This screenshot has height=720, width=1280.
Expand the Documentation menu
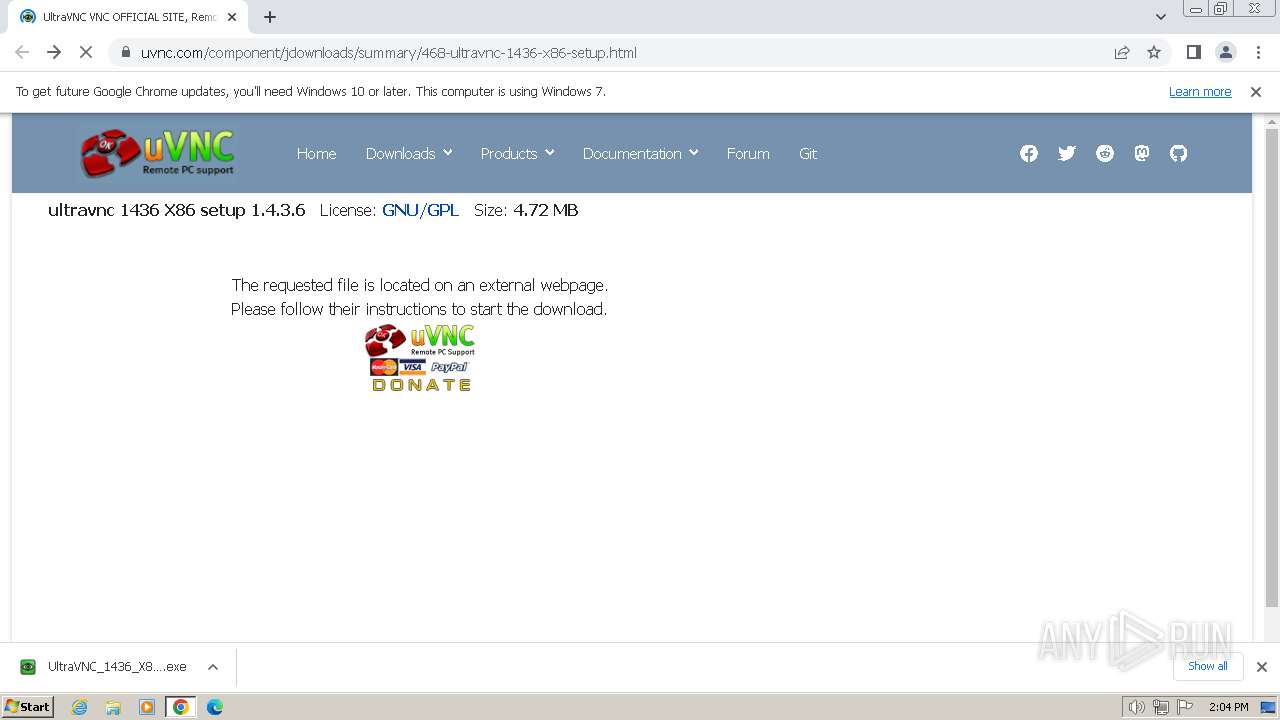click(640, 153)
